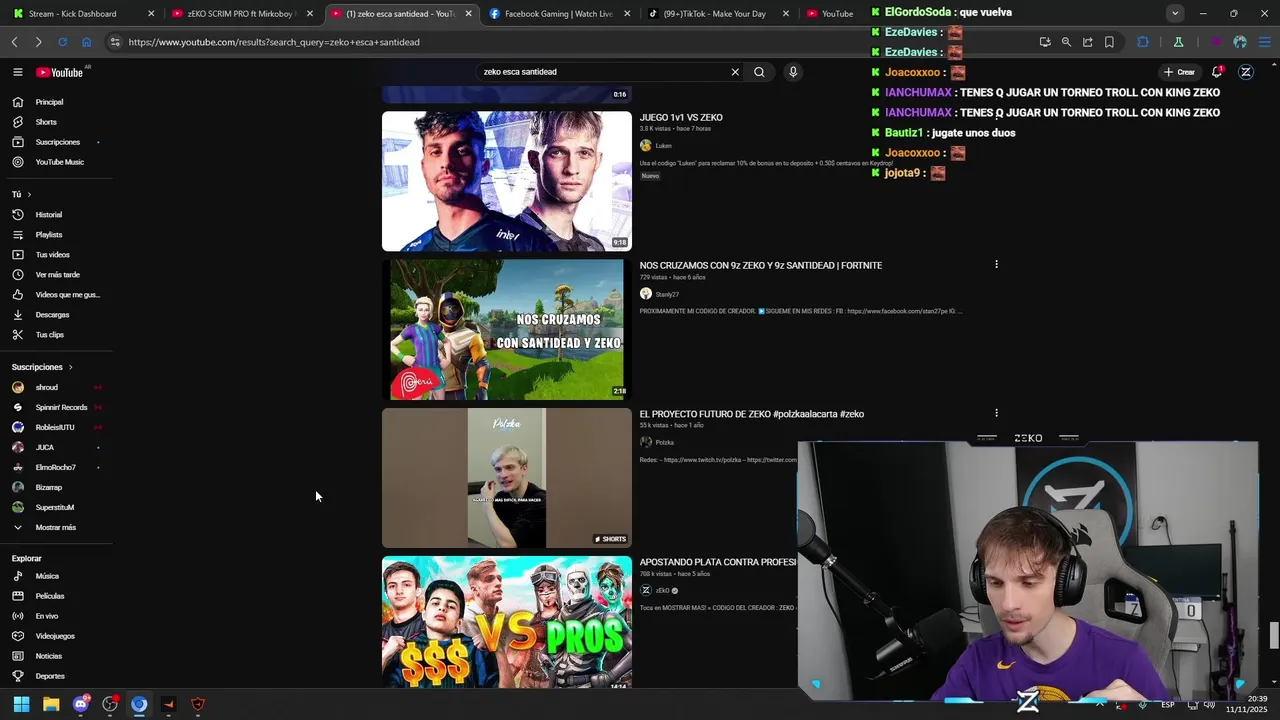Viewport: 1280px width, 720px height.
Task: Open Videojuegos in Explorar
Action: click(x=56, y=636)
